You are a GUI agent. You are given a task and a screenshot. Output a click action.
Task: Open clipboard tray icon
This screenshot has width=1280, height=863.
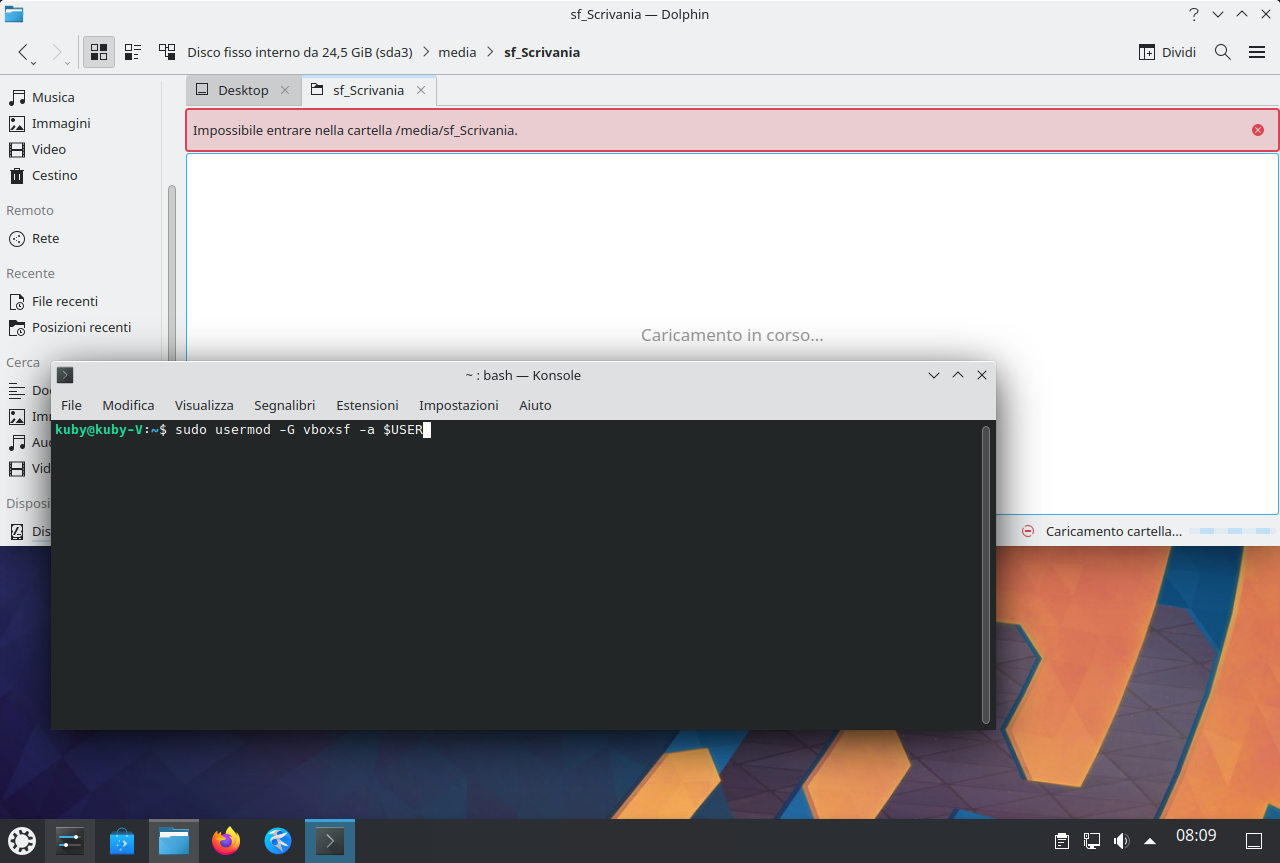[x=1062, y=841]
